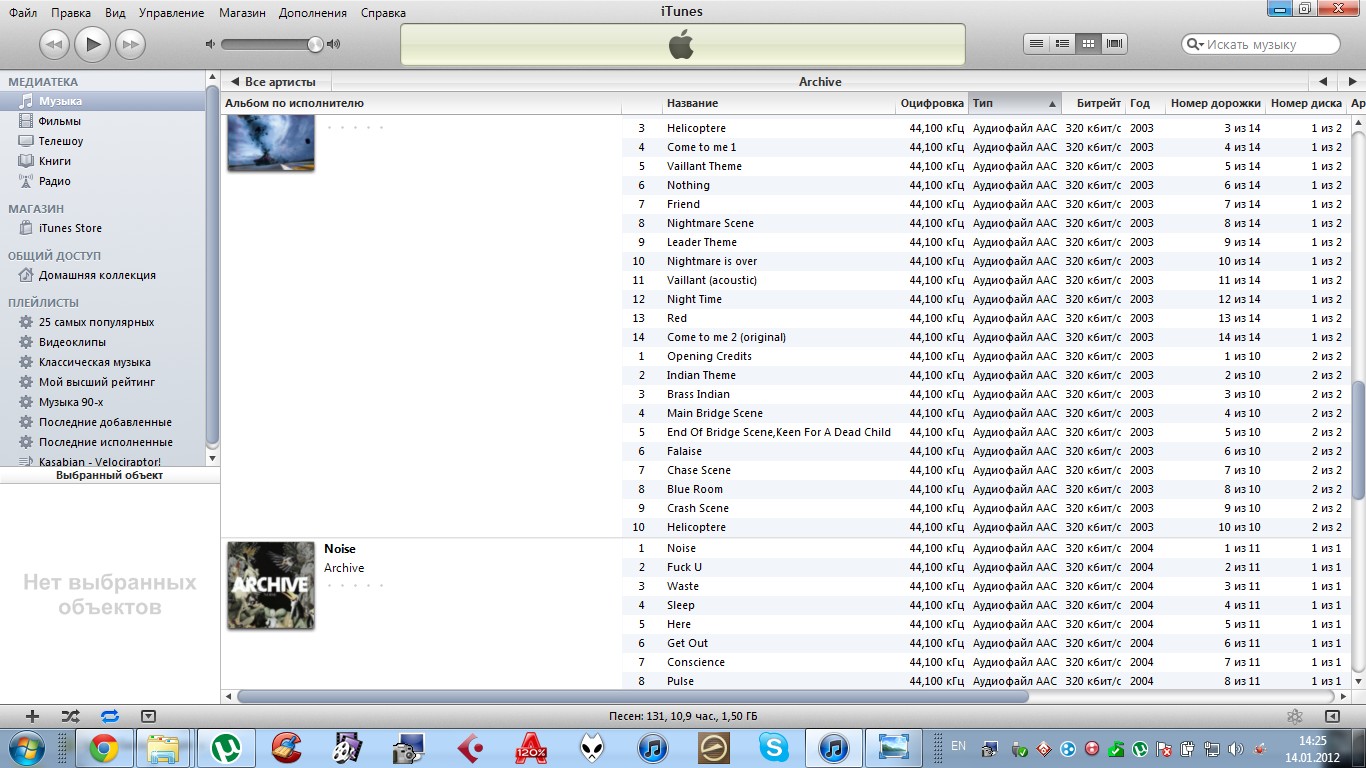The height and width of the screenshot is (768, 1366).
Task: Sort by the Оцифровка column header
Action: [x=932, y=103]
